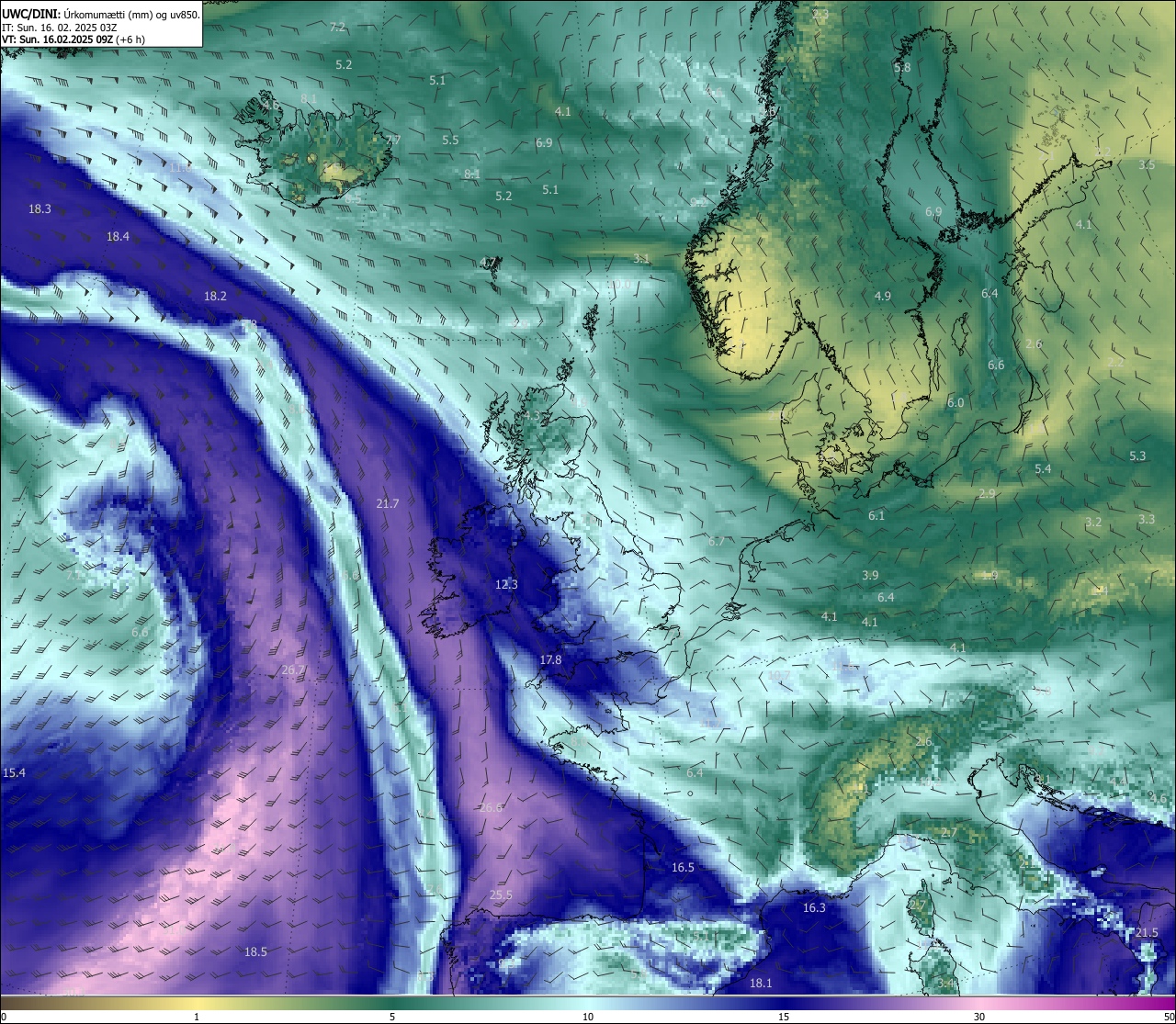Click the 7.7 value east of Iceland
Image resolution: width=1176 pixels, height=1024 pixels.
pos(393,140)
